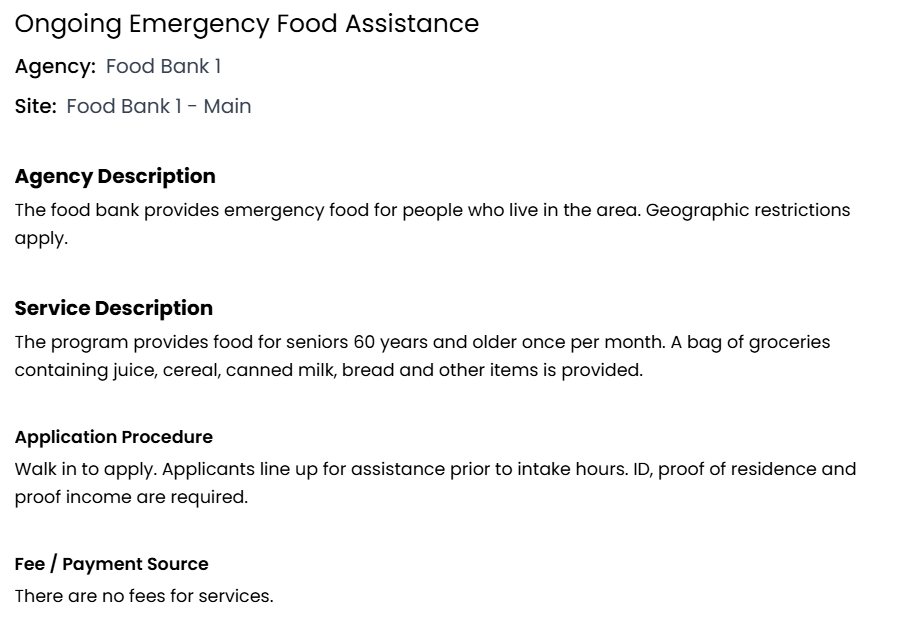
Task: Click the Ongoing Emergency Food Assistance title
Action: (x=246, y=24)
